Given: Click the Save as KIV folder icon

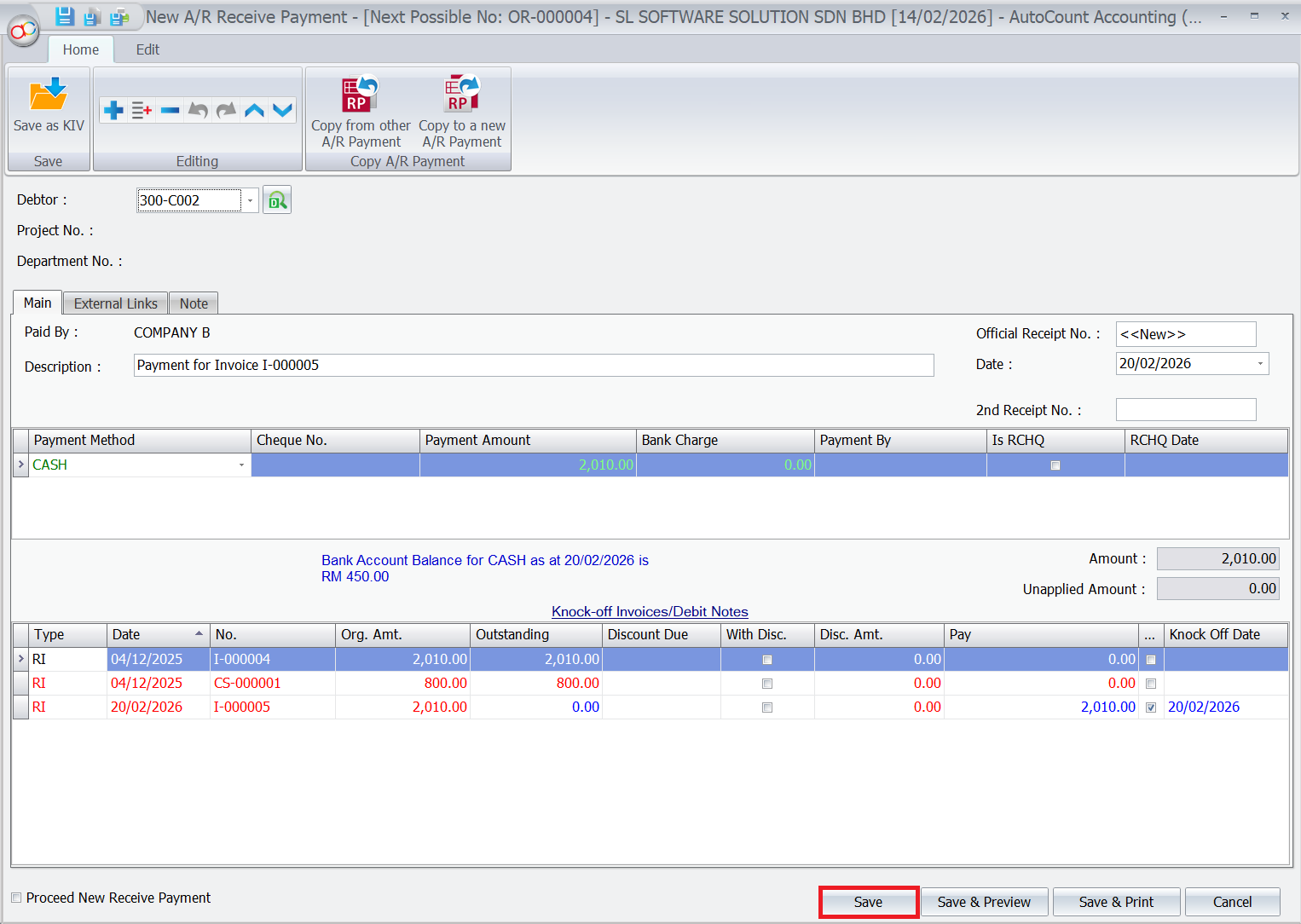Looking at the screenshot, I should click(48, 95).
